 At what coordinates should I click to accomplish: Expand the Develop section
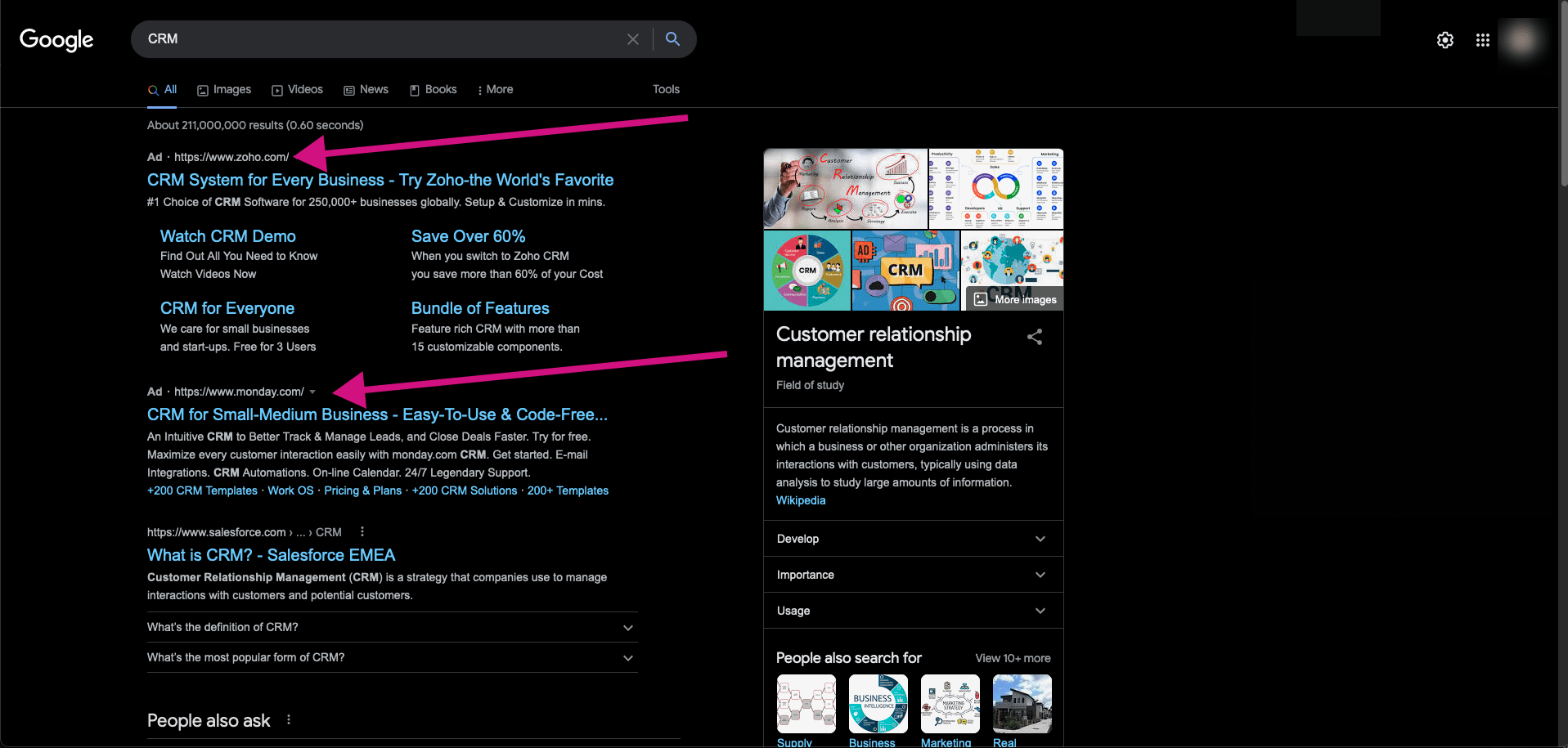click(913, 539)
